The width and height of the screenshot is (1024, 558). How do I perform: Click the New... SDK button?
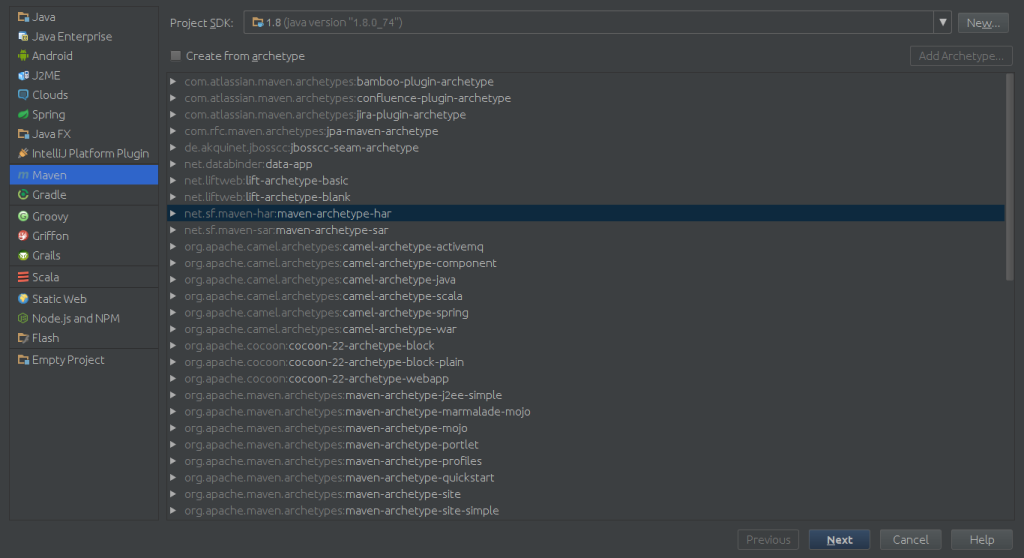tap(983, 22)
